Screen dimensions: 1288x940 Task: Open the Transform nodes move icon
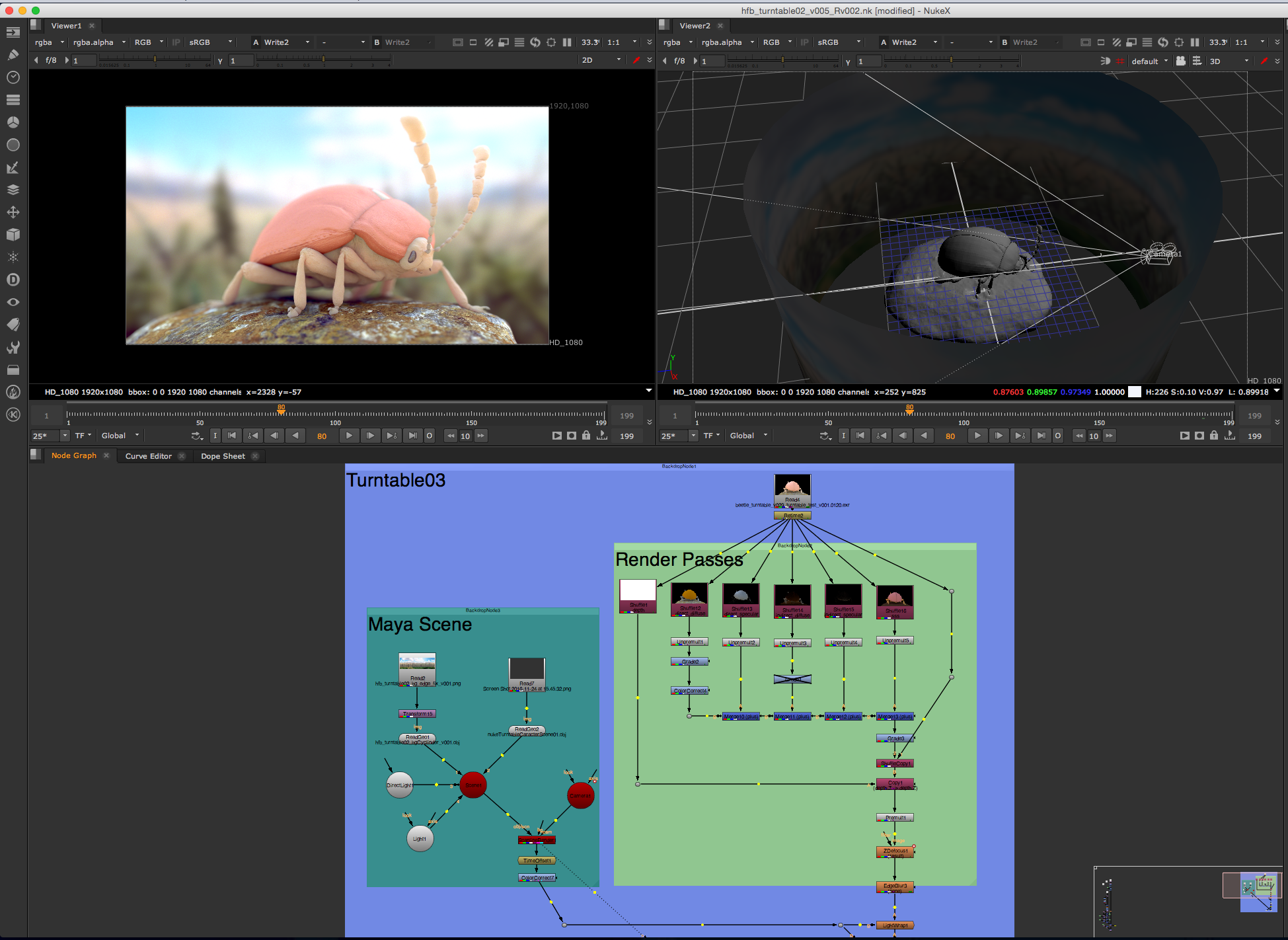tap(13, 212)
